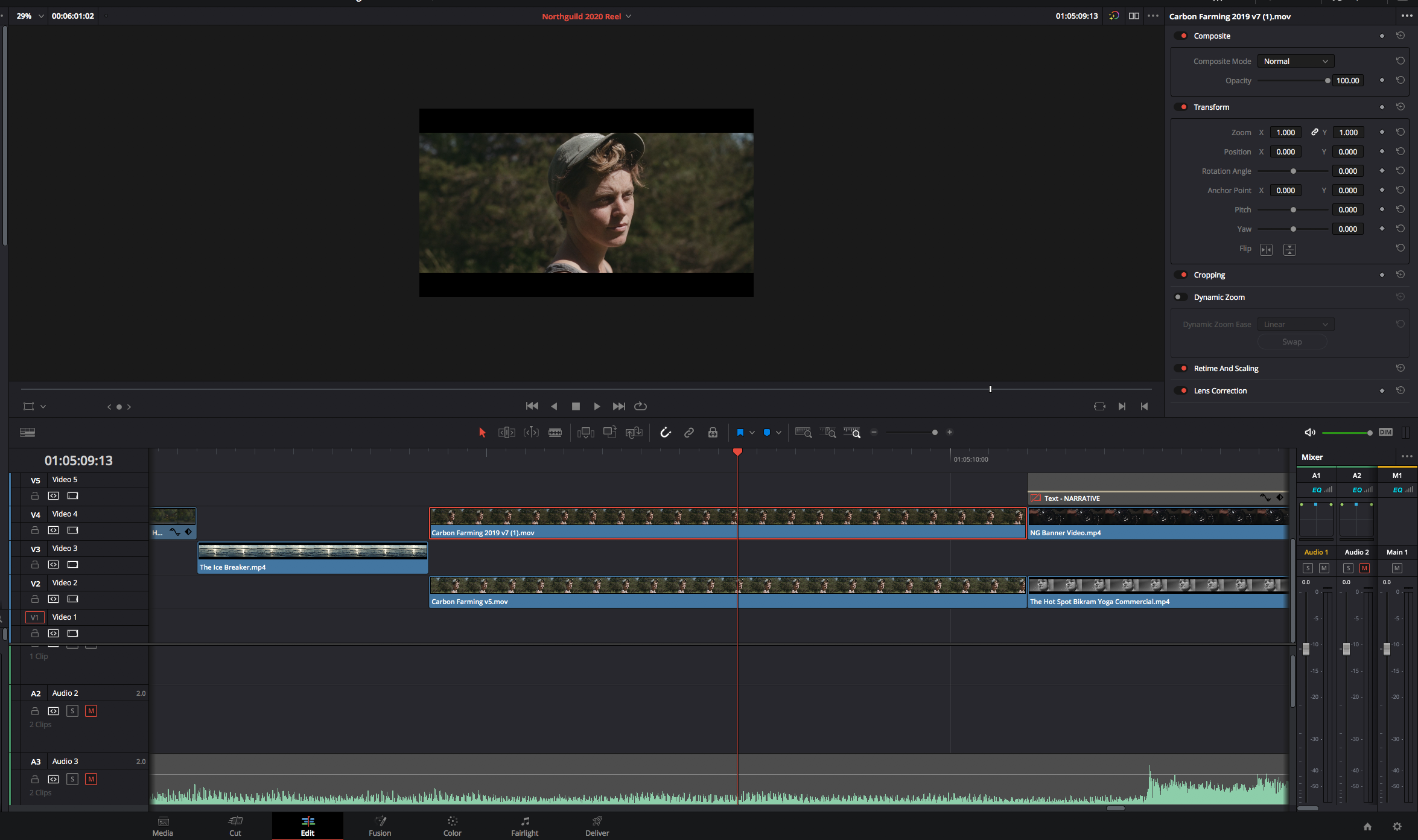Switch to the Media page

click(162, 826)
